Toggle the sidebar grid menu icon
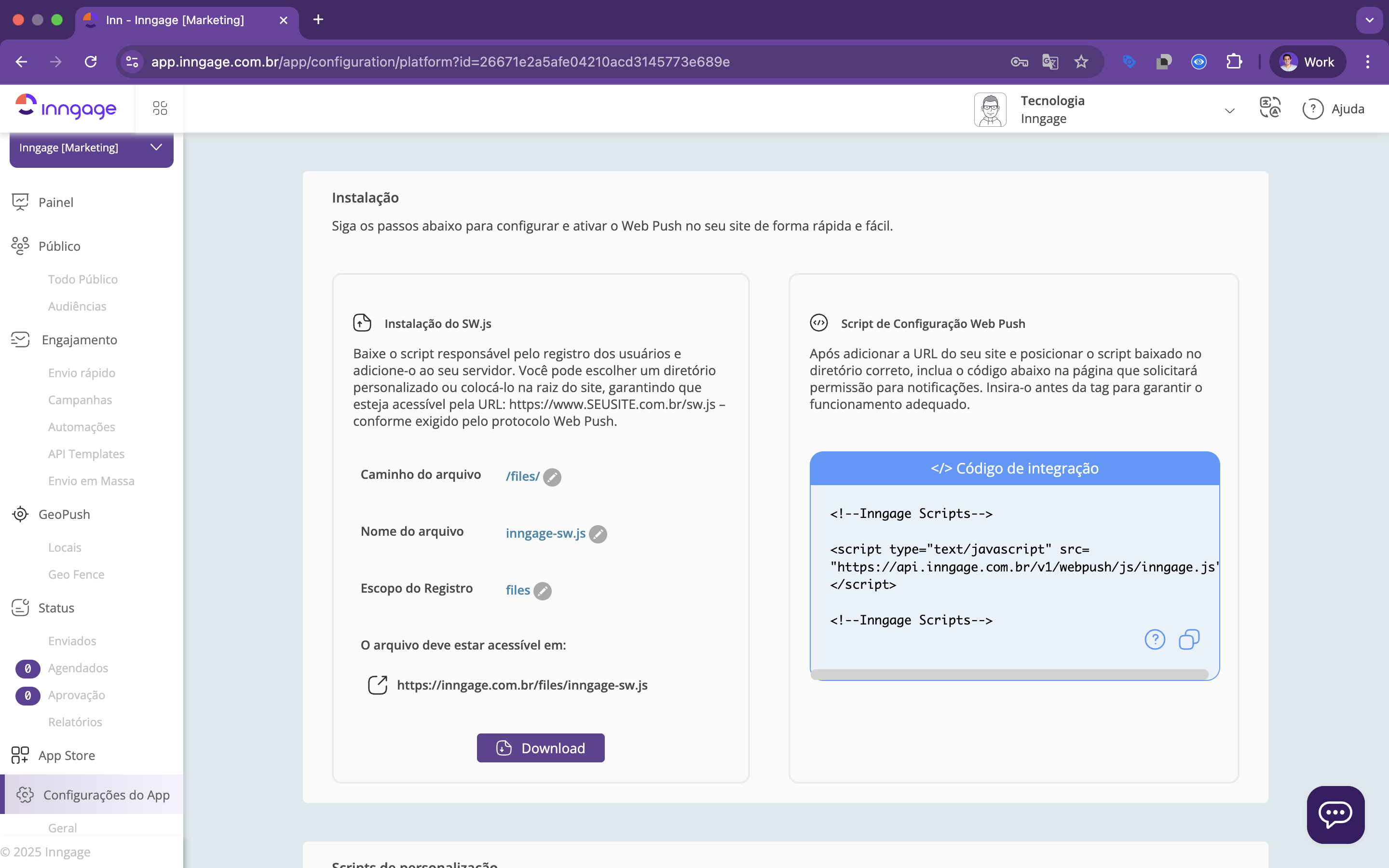Viewport: 1389px width, 868px height. click(160, 108)
